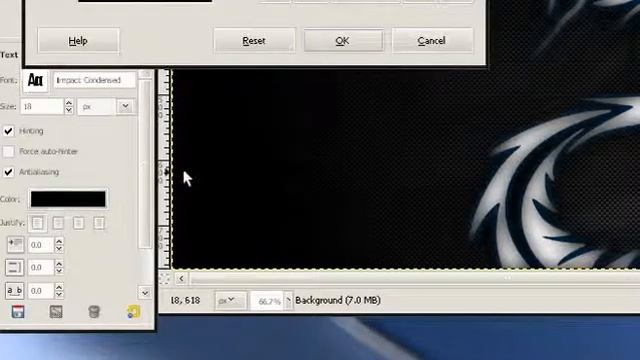
Task: Click font size input field showing 18
Action: click(x=42, y=107)
